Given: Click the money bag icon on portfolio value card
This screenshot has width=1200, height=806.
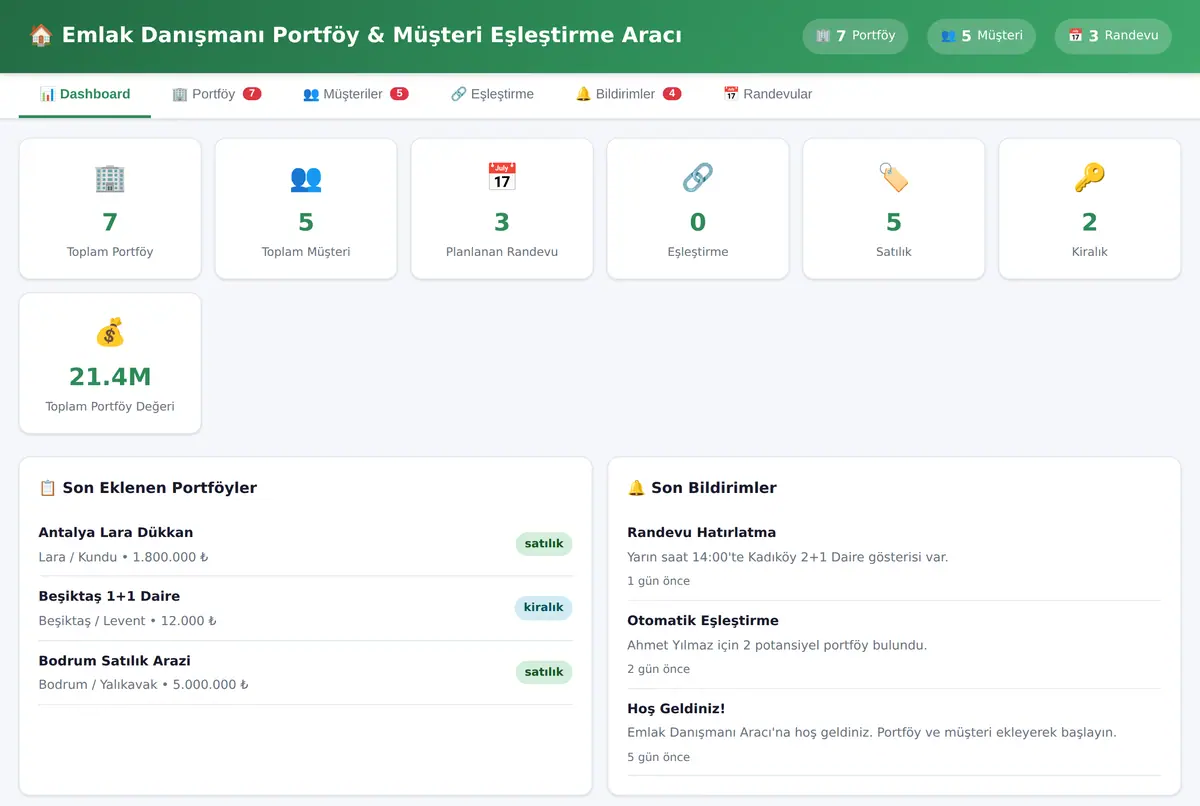Looking at the screenshot, I should (x=110, y=332).
